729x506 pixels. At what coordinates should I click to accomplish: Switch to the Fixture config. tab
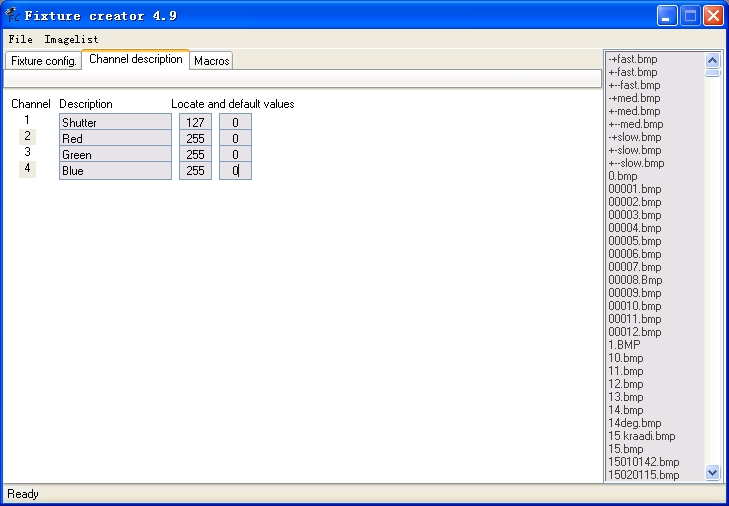click(43, 61)
